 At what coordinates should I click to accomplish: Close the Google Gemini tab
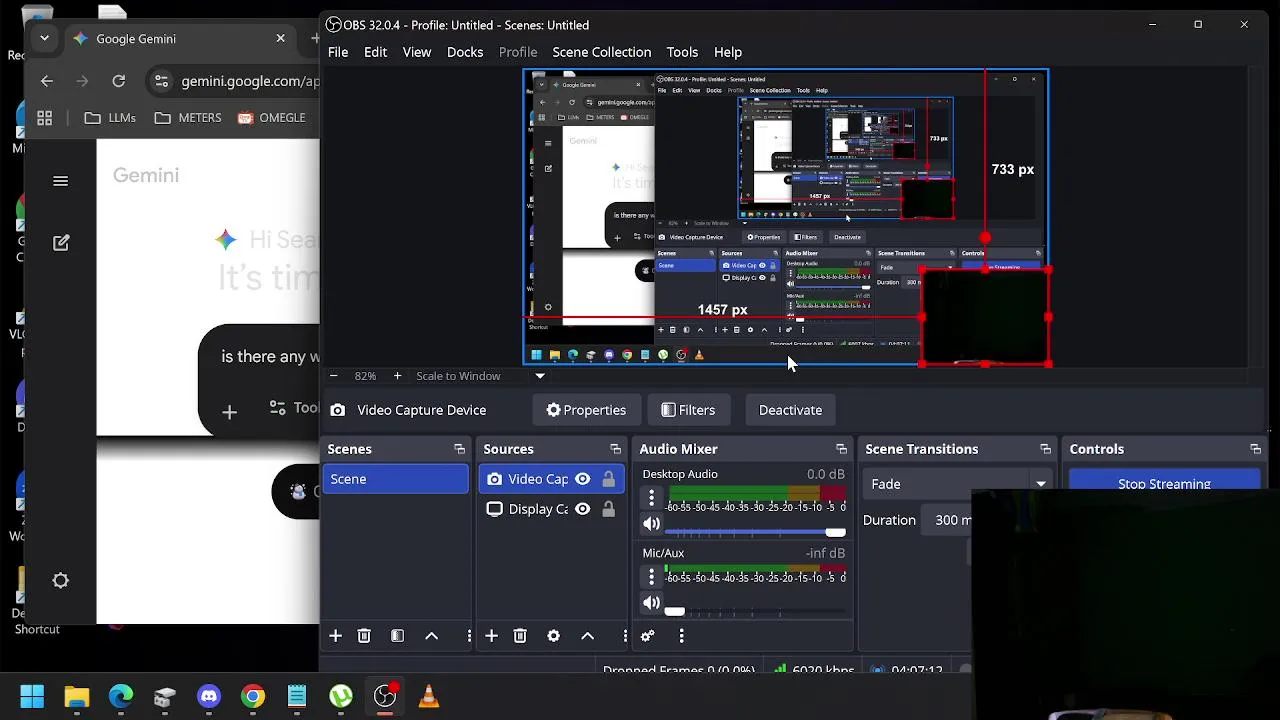point(280,38)
